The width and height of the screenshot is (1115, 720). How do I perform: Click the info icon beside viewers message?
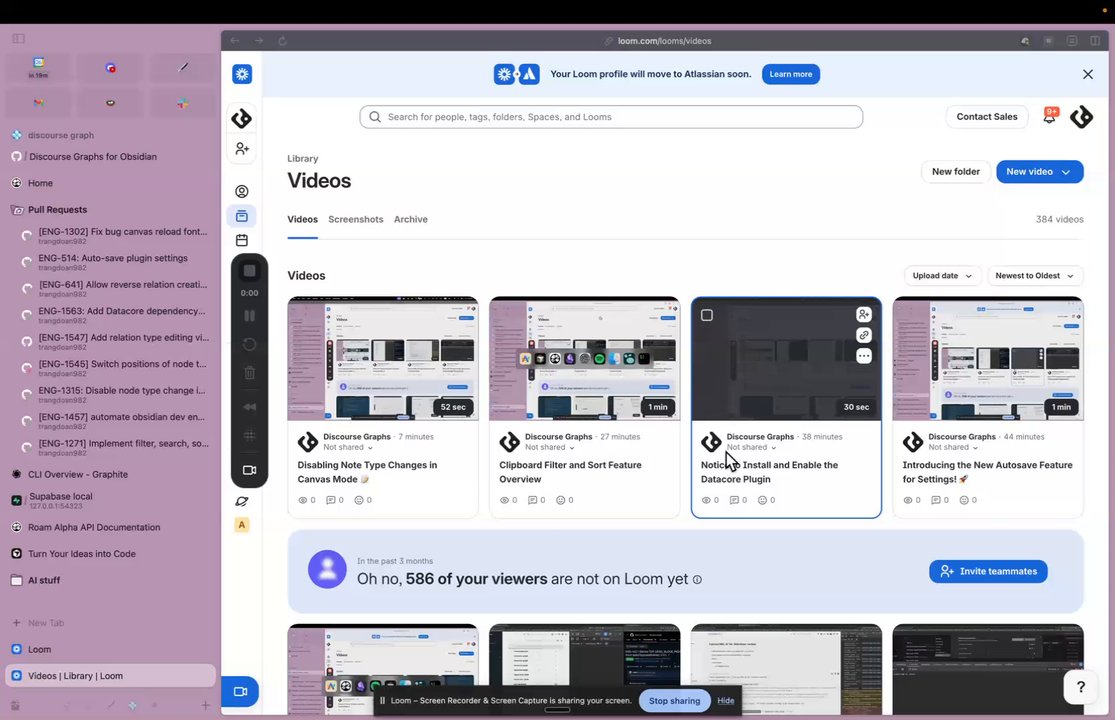(x=698, y=579)
